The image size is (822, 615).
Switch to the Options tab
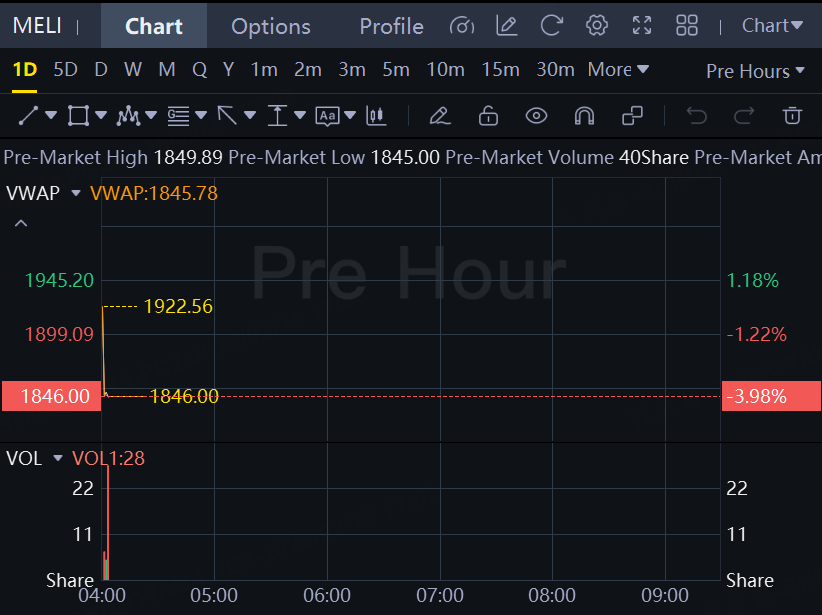271,26
